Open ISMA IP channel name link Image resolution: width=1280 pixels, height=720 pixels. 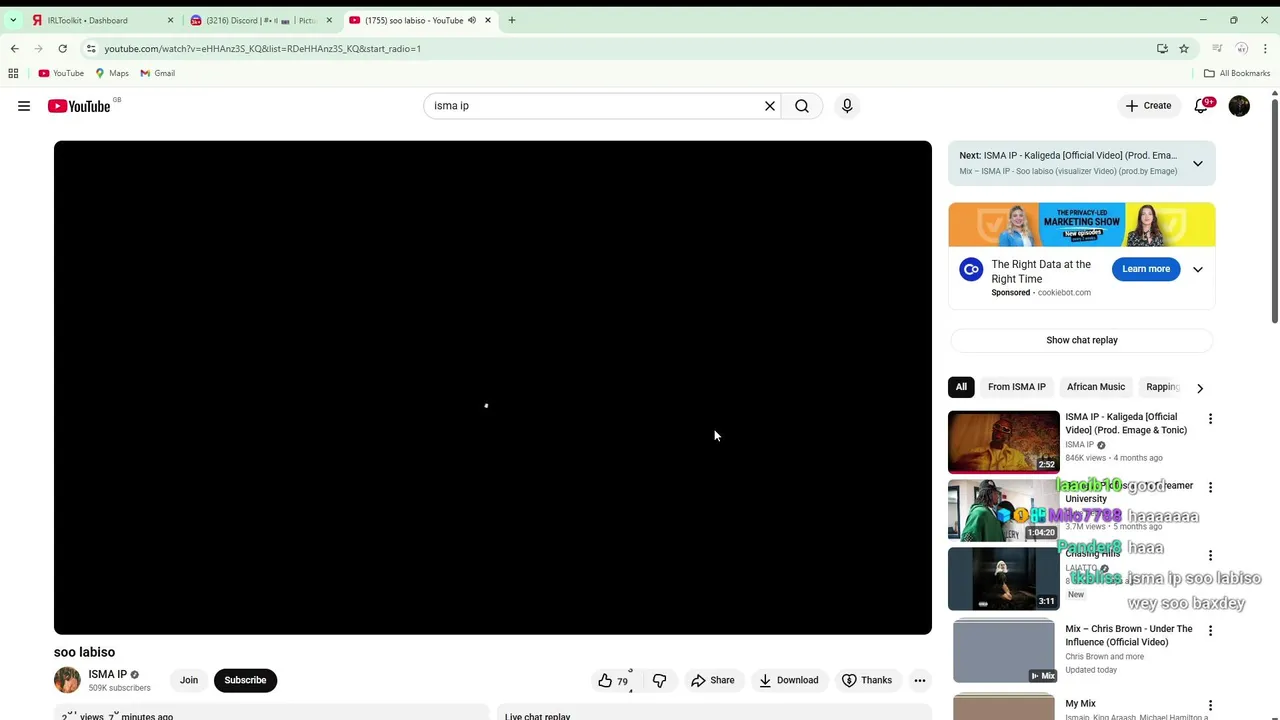pyautogui.click(x=108, y=674)
